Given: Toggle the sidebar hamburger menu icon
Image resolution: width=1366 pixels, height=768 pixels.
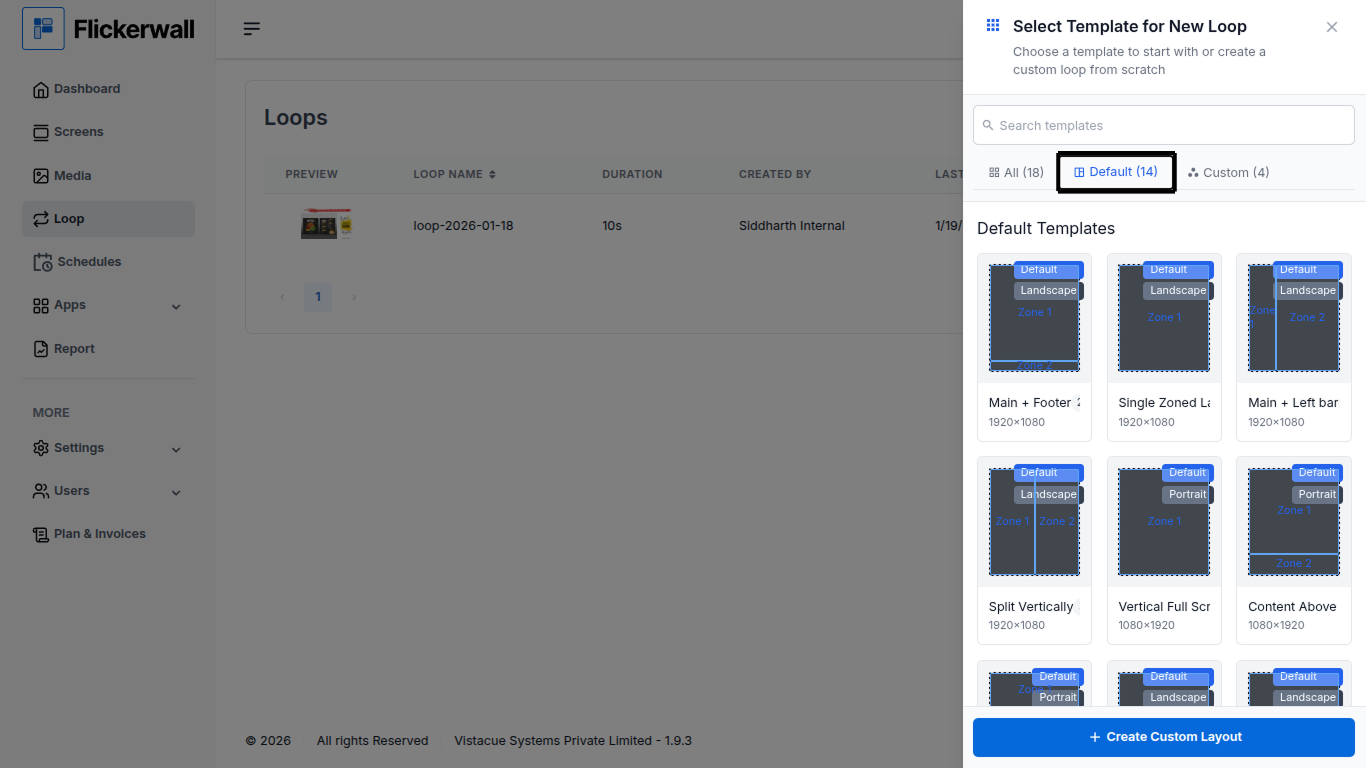Looking at the screenshot, I should pos(252,29).
